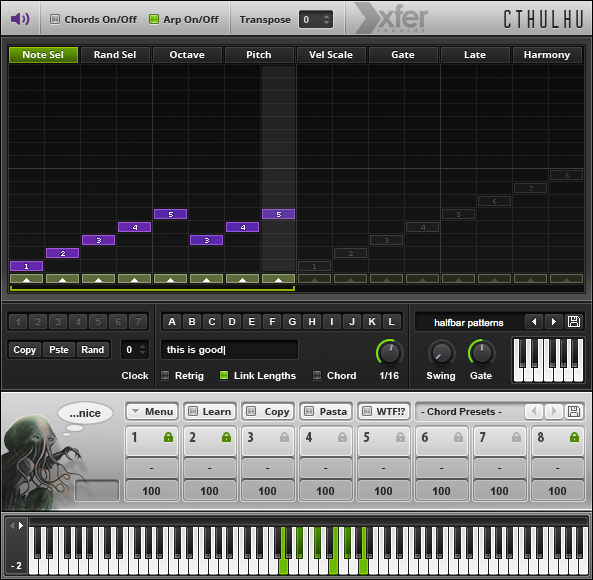Image resolution: width=593 pixels, height=580 pixels.
Task: Switch to the Note Sel tab
Action: 43,54
